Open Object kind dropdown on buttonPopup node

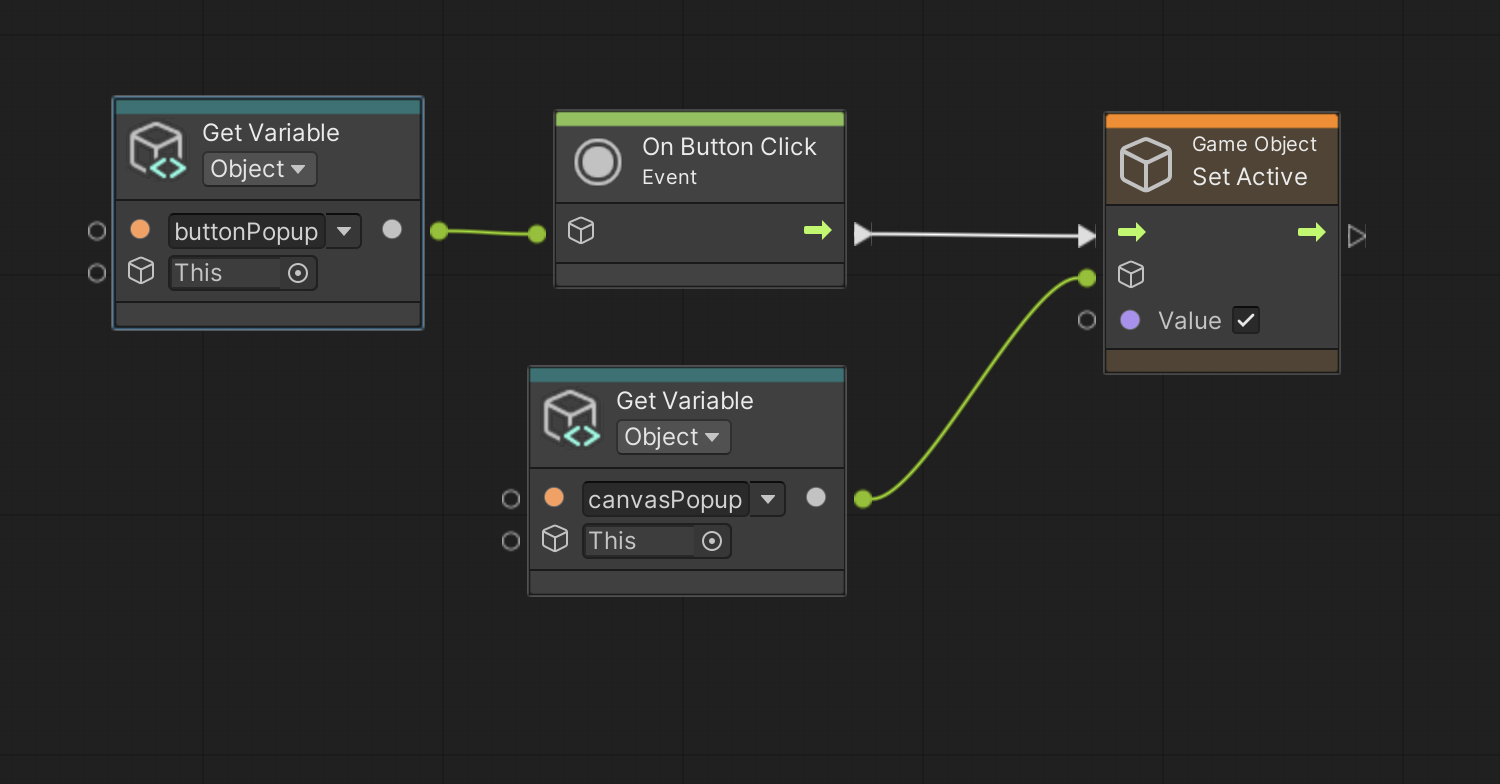(x=259, y=169)
